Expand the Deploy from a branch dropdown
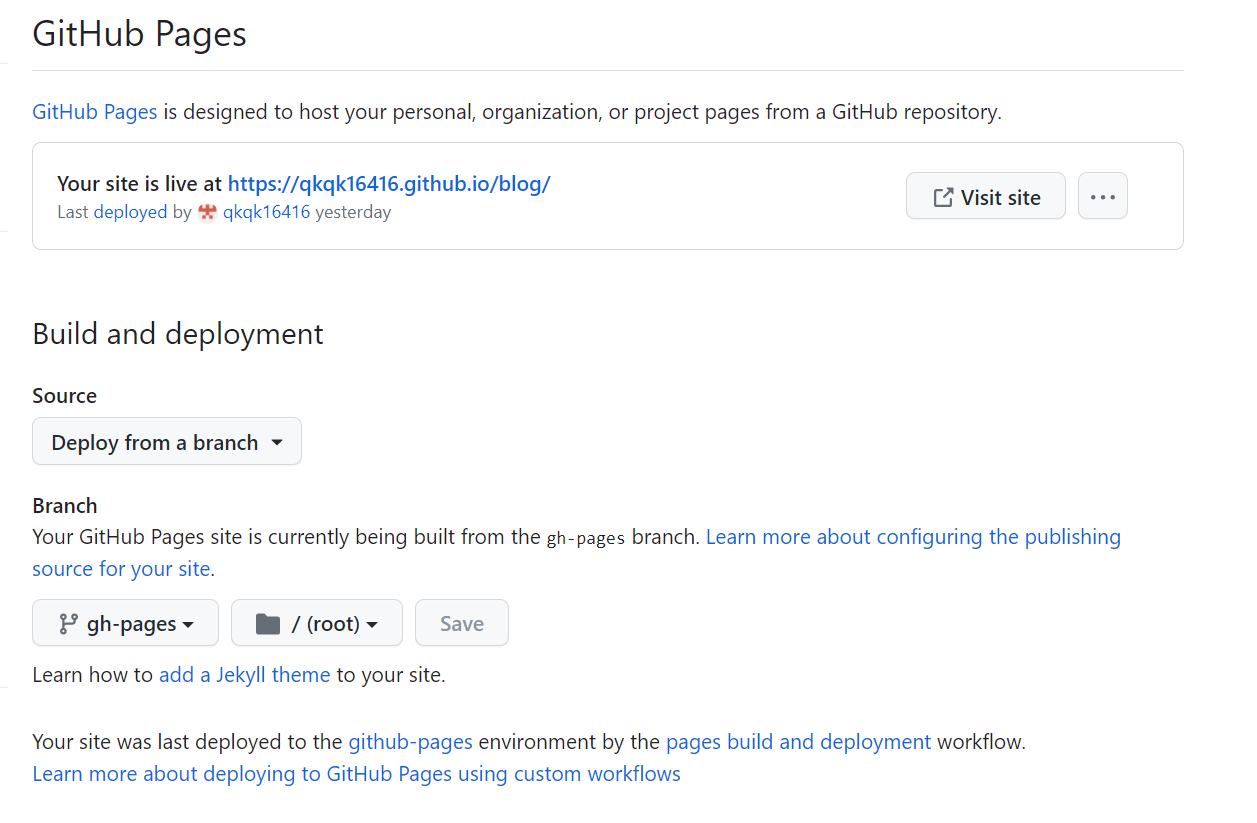Image resolution: width=1257 pixels, height=823 pixels. 167,442
